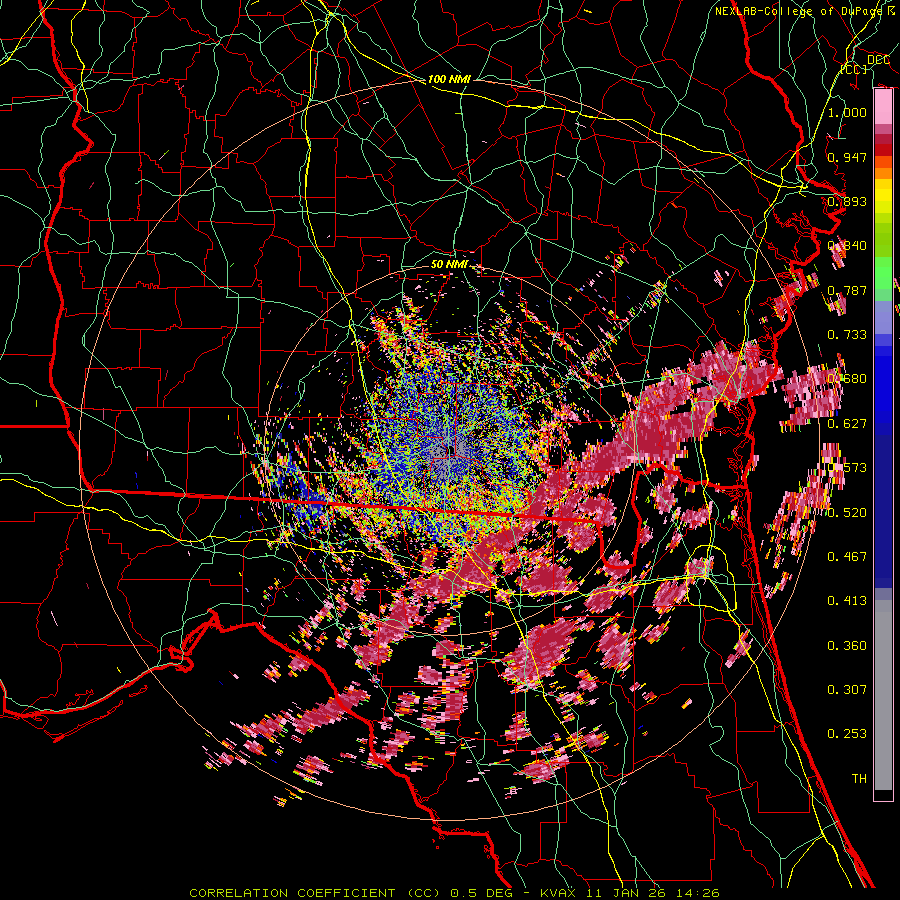Pick the orange segment of the color scale
Viewport: 900px width, 900px height.
click(883, 173)
